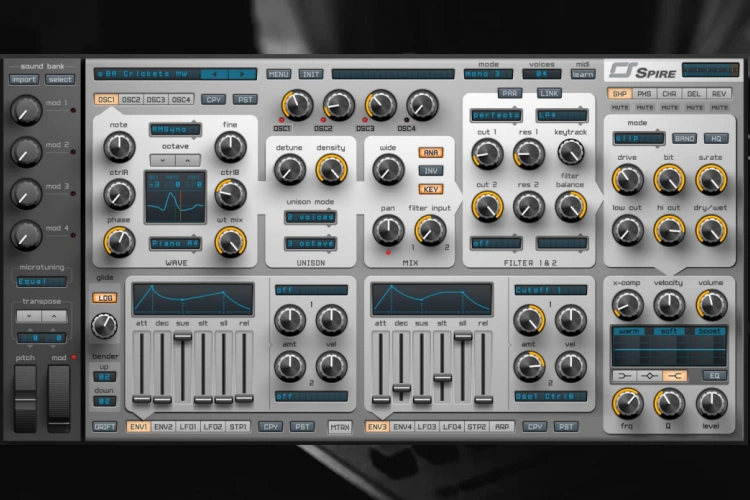
Task: Click the ENV3 sll slider handle
Action: coord(463,337)
